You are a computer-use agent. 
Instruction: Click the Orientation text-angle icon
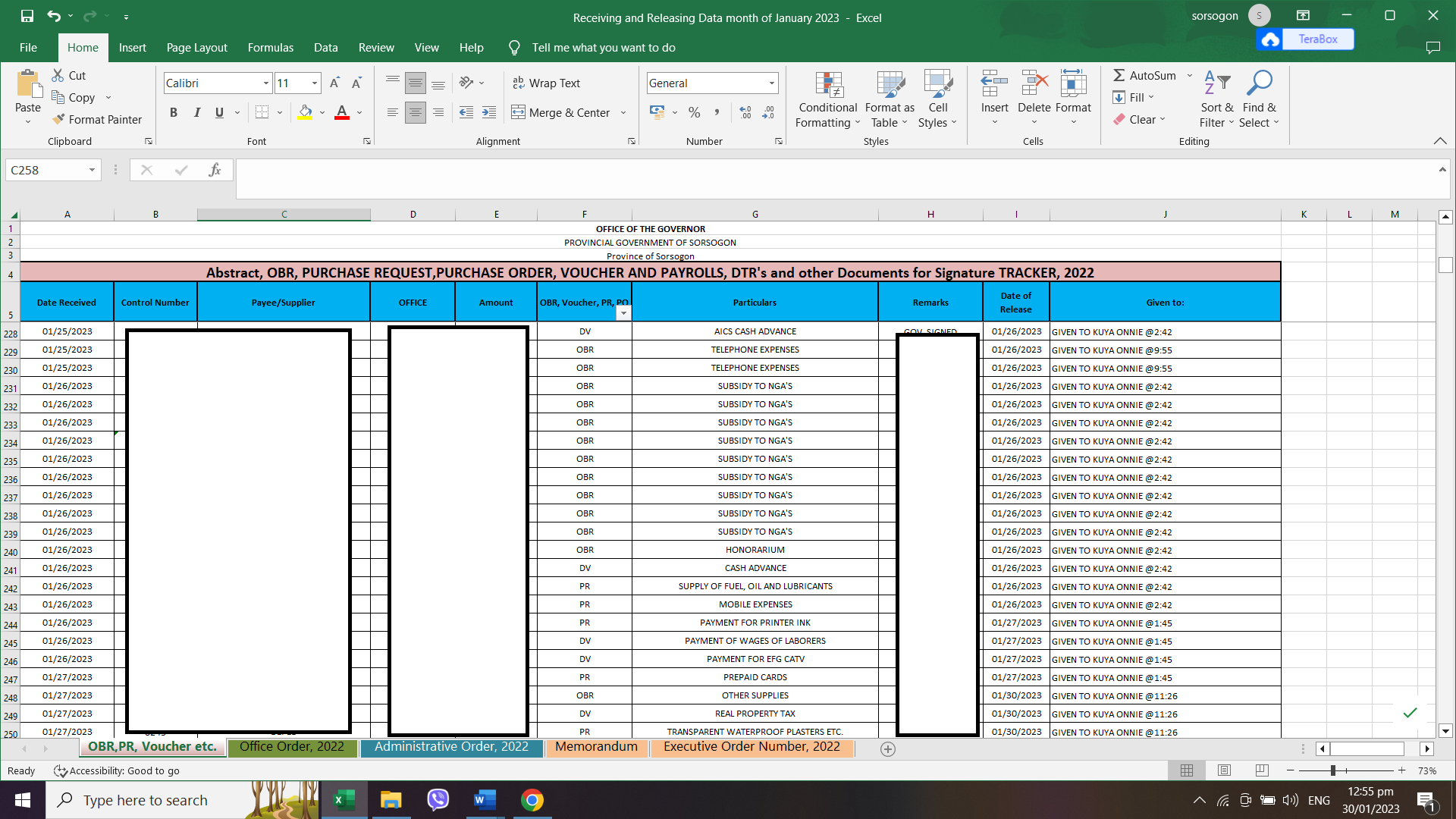(x=466, y=83)
